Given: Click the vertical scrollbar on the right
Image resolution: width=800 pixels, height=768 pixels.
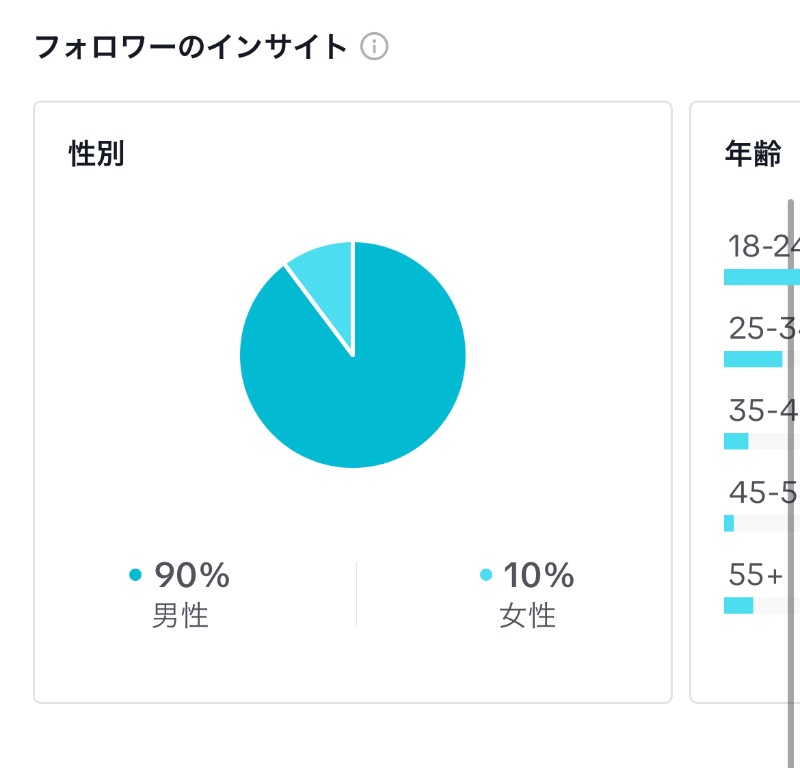Looking at the screenshot, I should (791, 480).
